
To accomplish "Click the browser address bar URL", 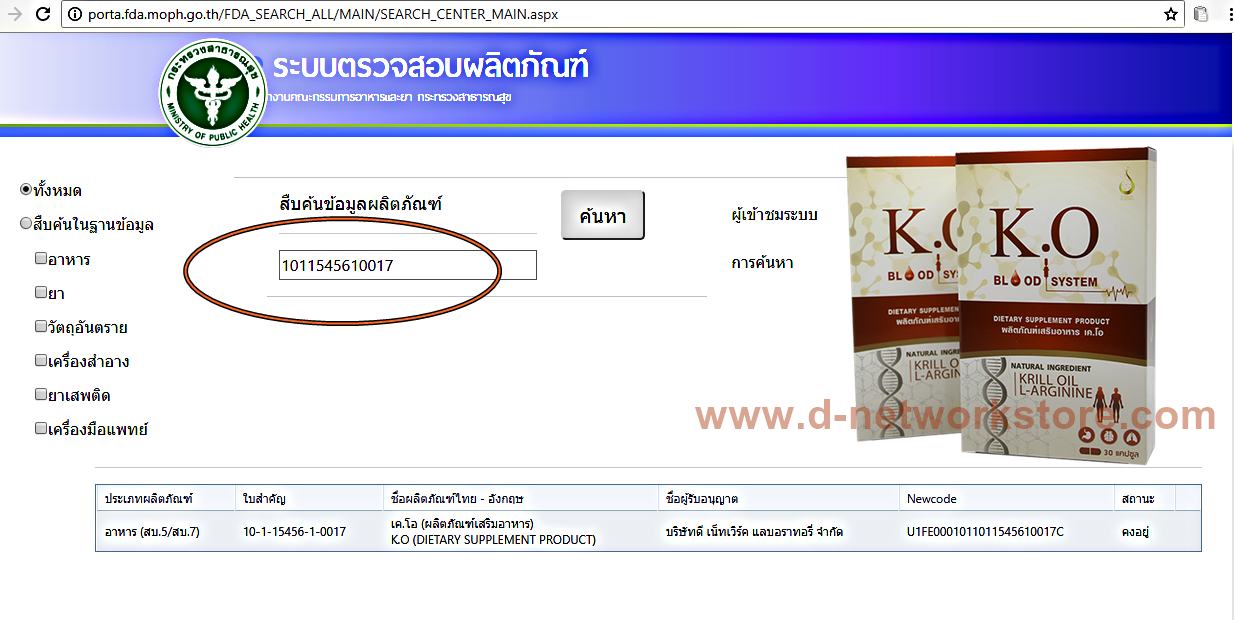I will 322,15.
